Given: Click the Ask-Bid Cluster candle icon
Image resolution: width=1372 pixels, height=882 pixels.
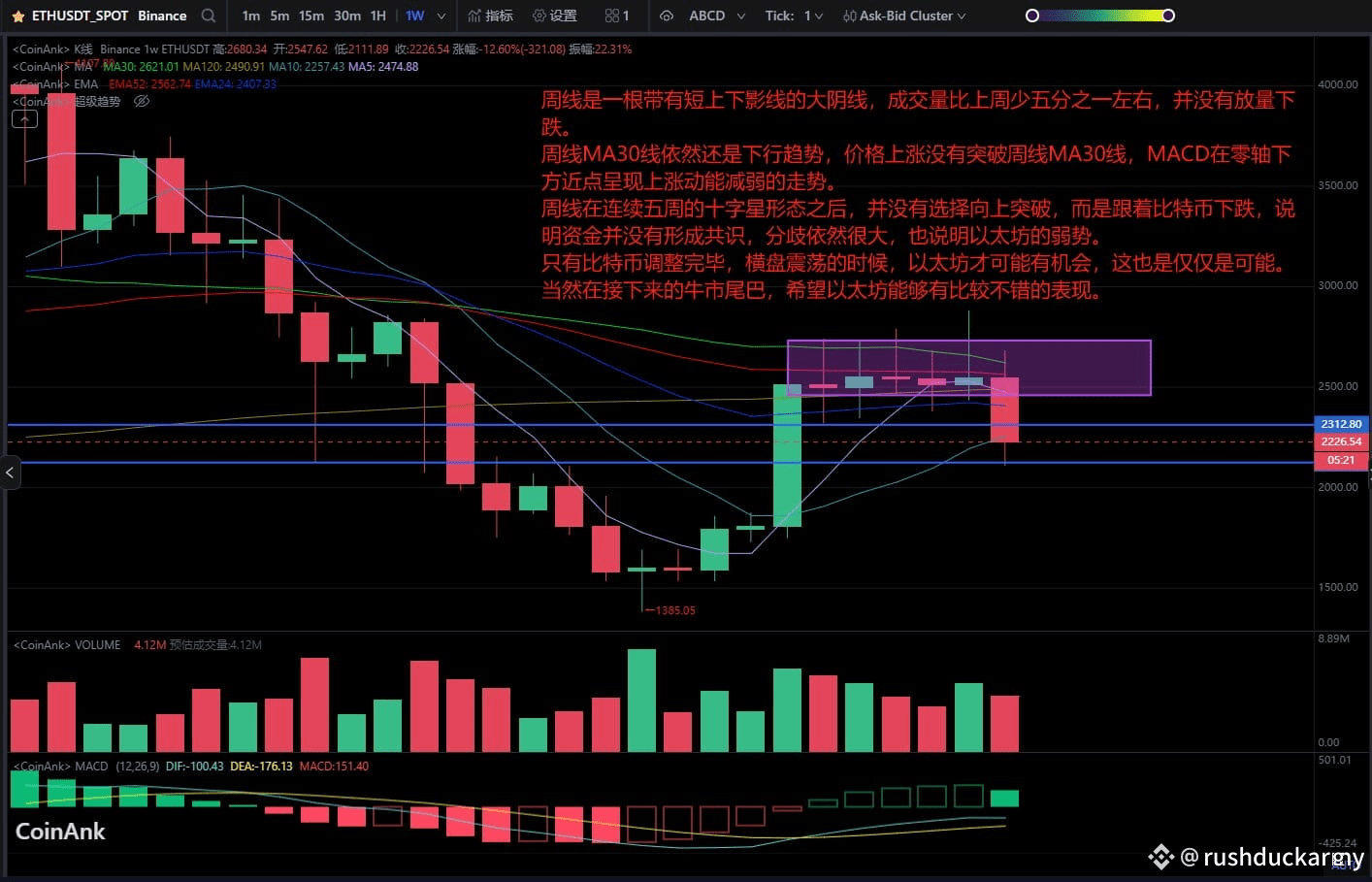Looking at the screenshot, I should coord(850,16).
